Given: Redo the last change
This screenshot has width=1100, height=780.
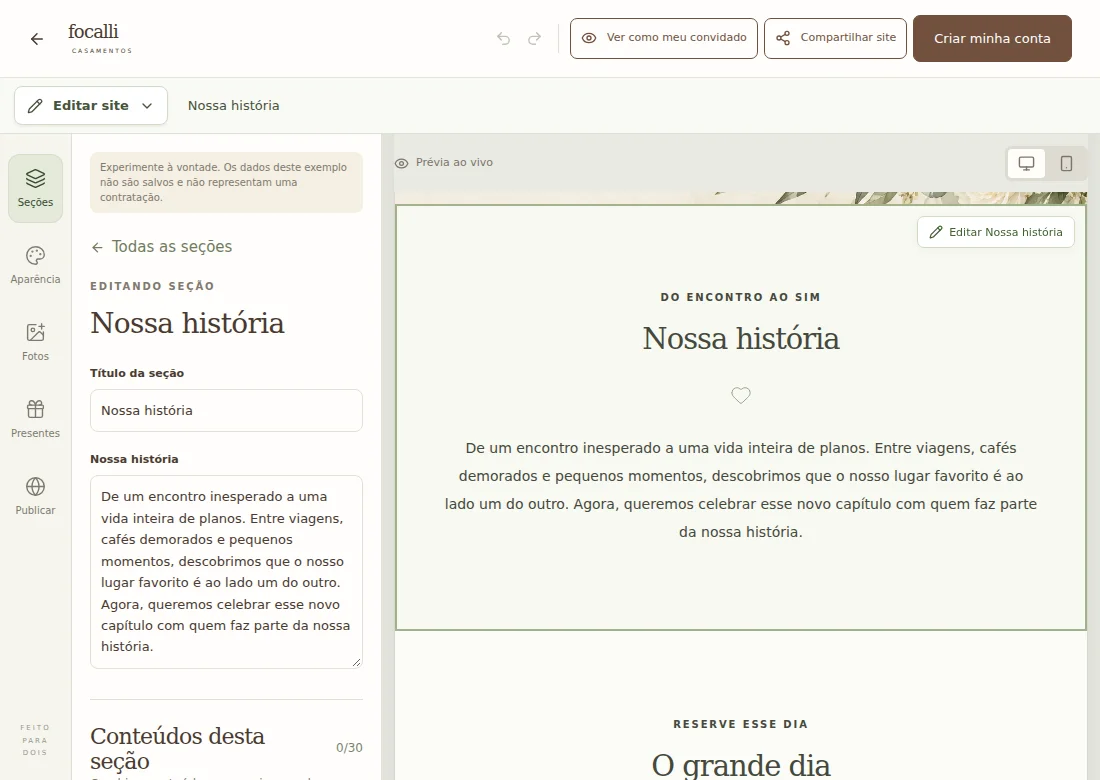Looking at the screenshot, I should (535, 39).
